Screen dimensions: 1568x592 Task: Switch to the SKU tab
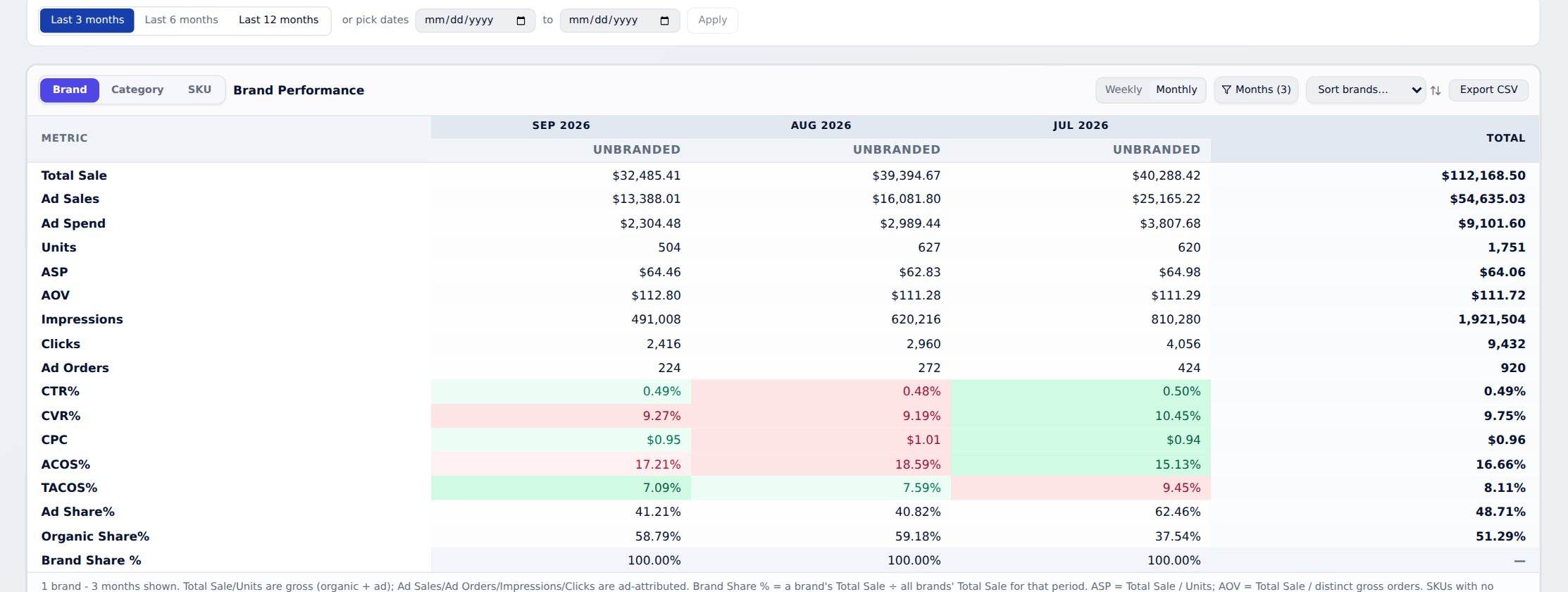199,90
